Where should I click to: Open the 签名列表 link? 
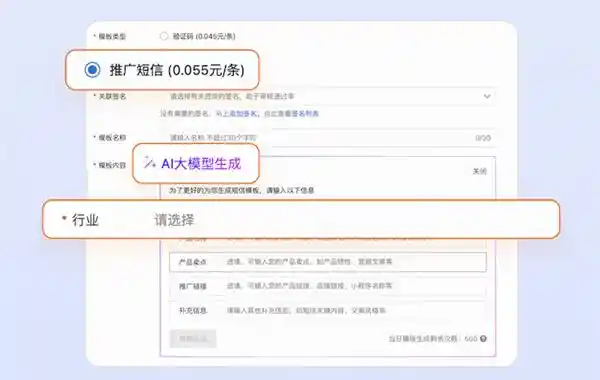click(306, 114)
